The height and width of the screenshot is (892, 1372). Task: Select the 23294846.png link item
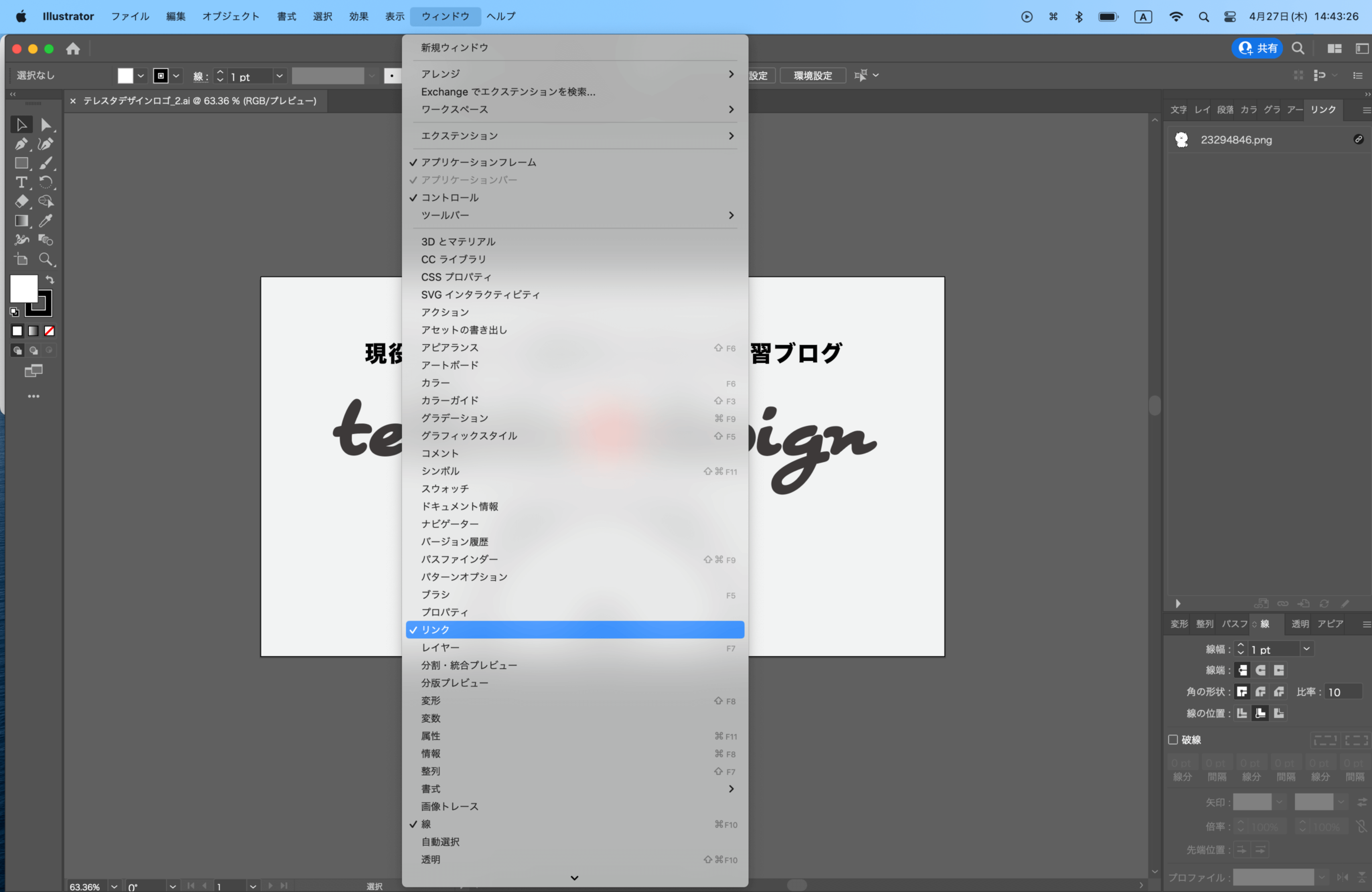(1236, 139)
